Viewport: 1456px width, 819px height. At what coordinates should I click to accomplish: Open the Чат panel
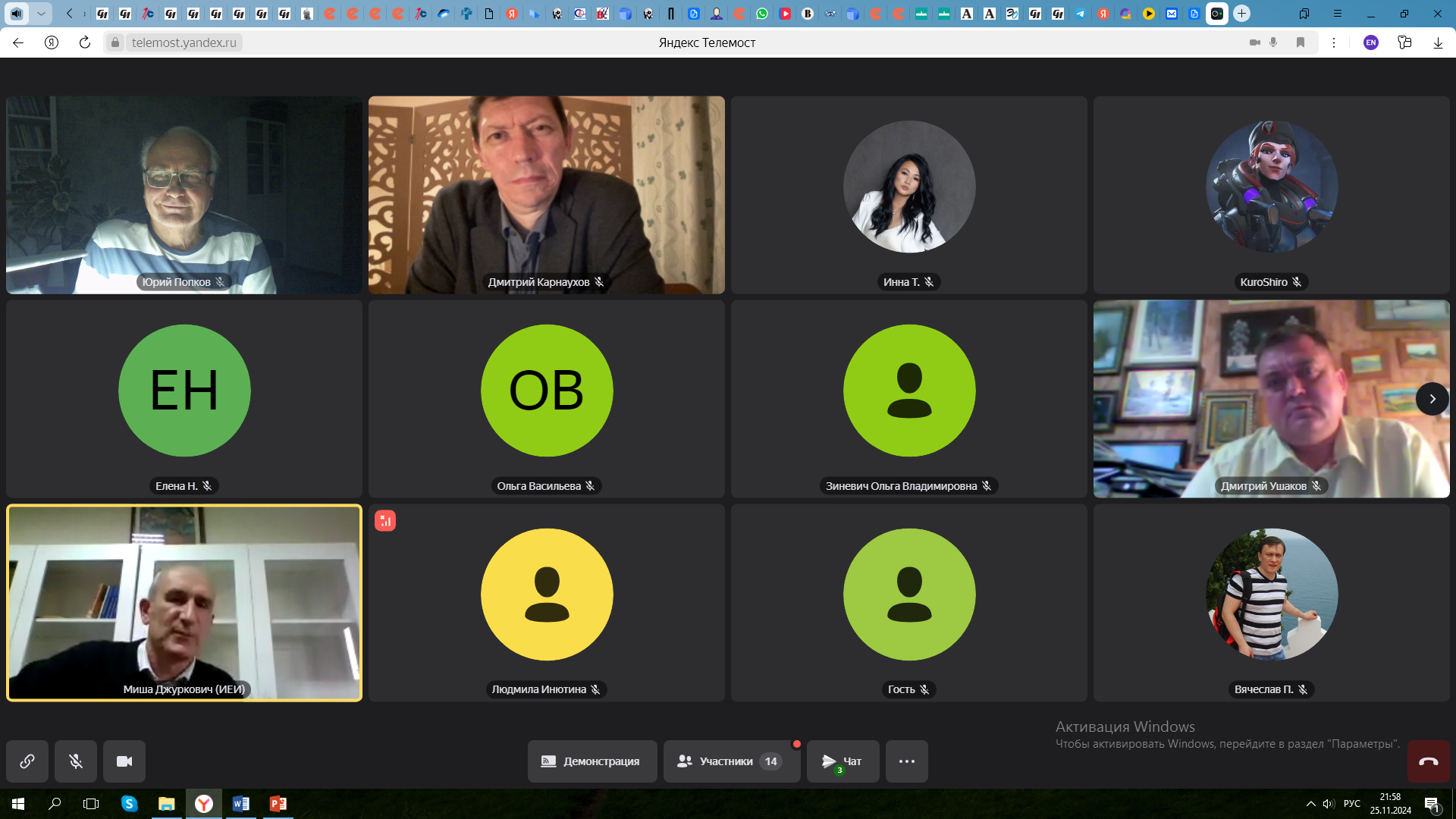843,761
